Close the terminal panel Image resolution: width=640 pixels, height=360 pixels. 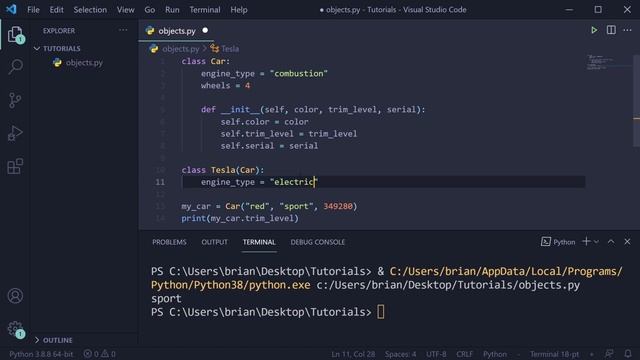coord(627,242)
